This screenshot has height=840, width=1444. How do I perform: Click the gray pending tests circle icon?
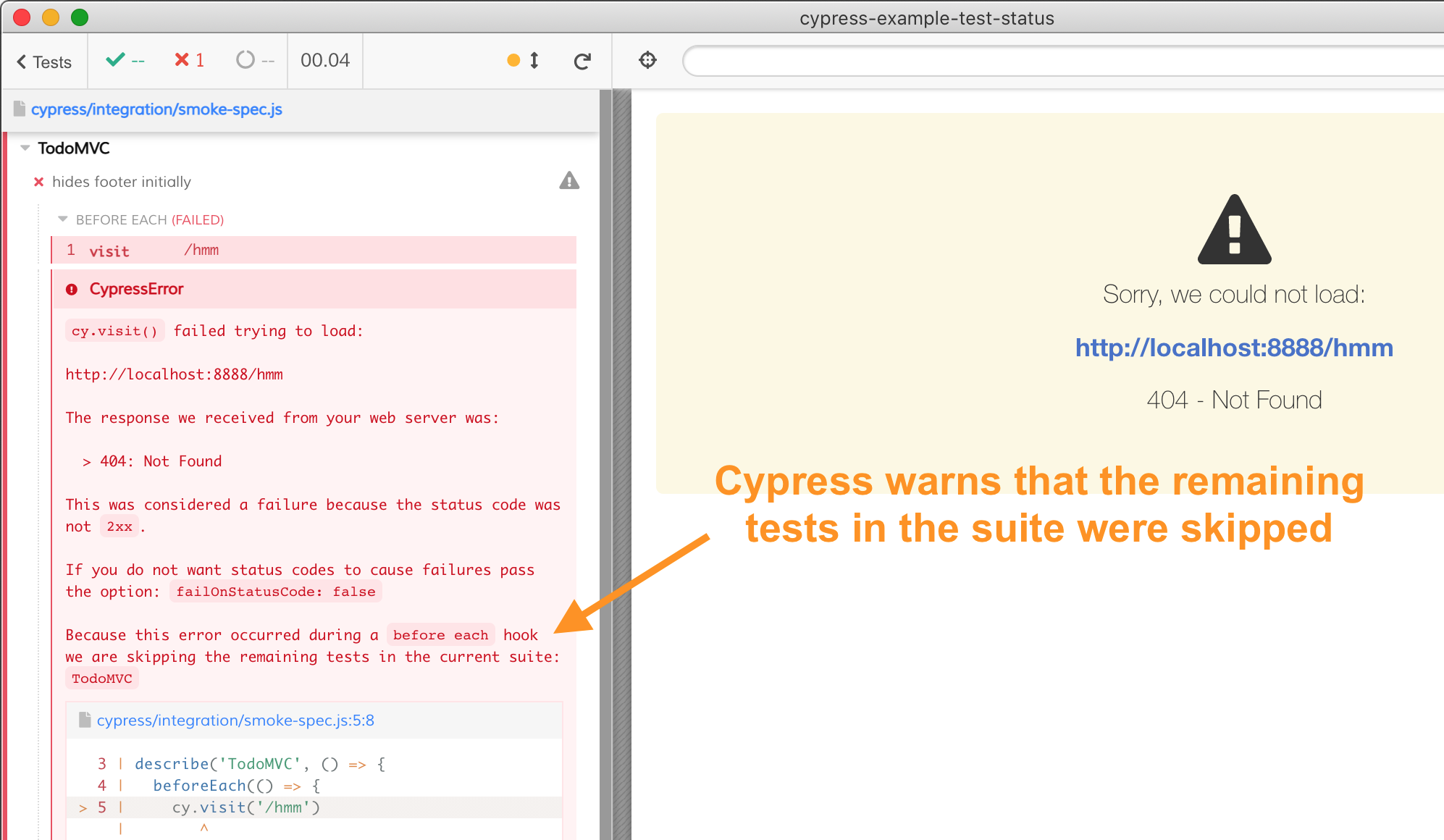[245, 60]
